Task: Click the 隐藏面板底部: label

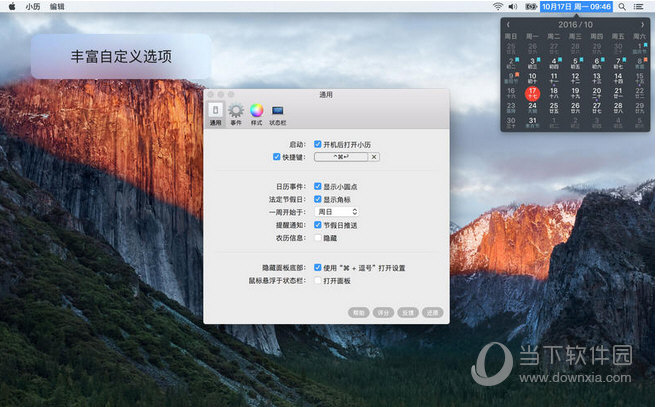Action: click(284, 268)
